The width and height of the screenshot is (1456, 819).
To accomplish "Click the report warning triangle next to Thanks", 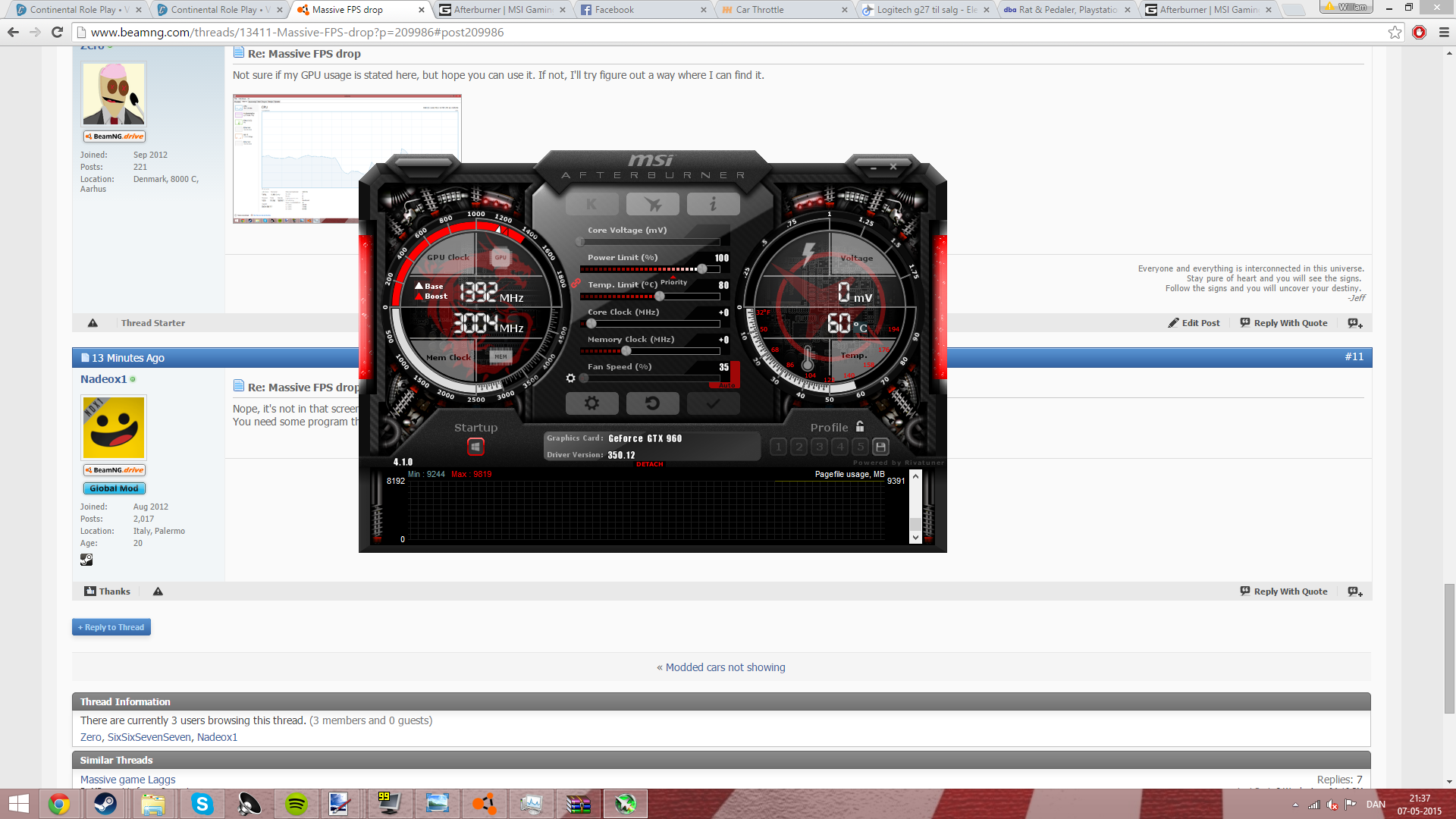I will [158, 591].
